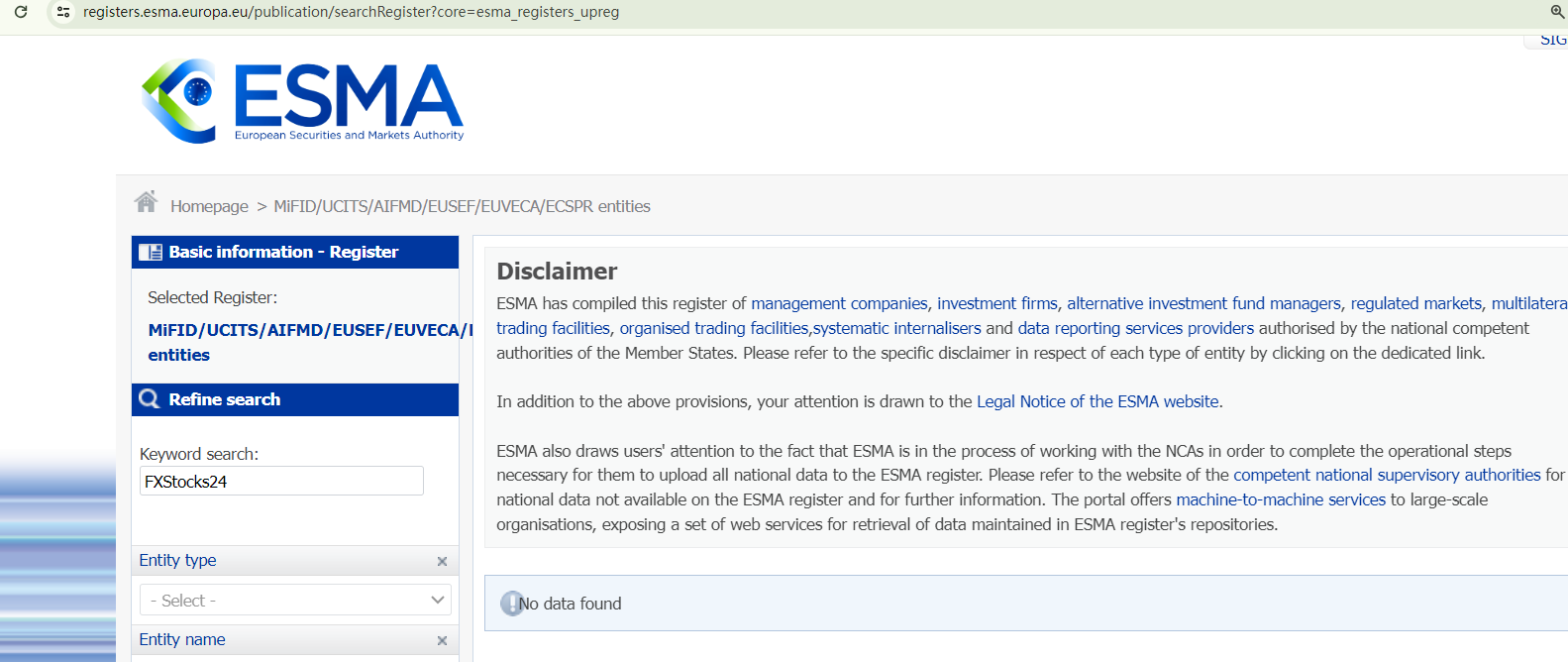This screenshot has width=1568, height=662.
Task: Expand the Entity name filter header
Action: click(x=182, y=640)
